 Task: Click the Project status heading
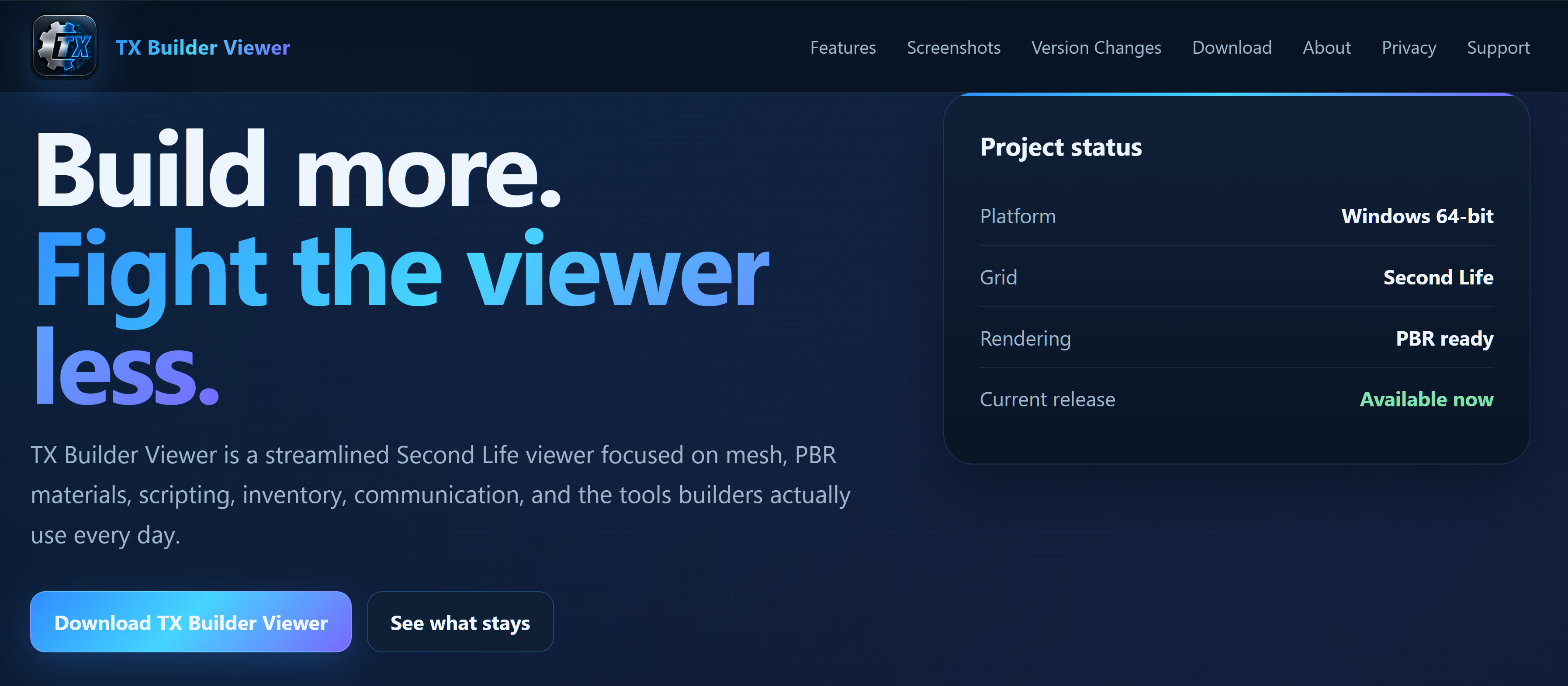(x=1061, y=147)
